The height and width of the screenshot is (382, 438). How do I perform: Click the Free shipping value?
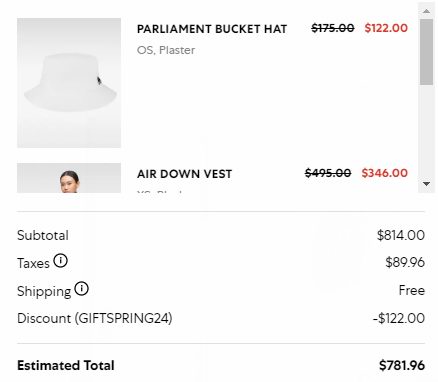pyautogui.click(x=412, y=290)
